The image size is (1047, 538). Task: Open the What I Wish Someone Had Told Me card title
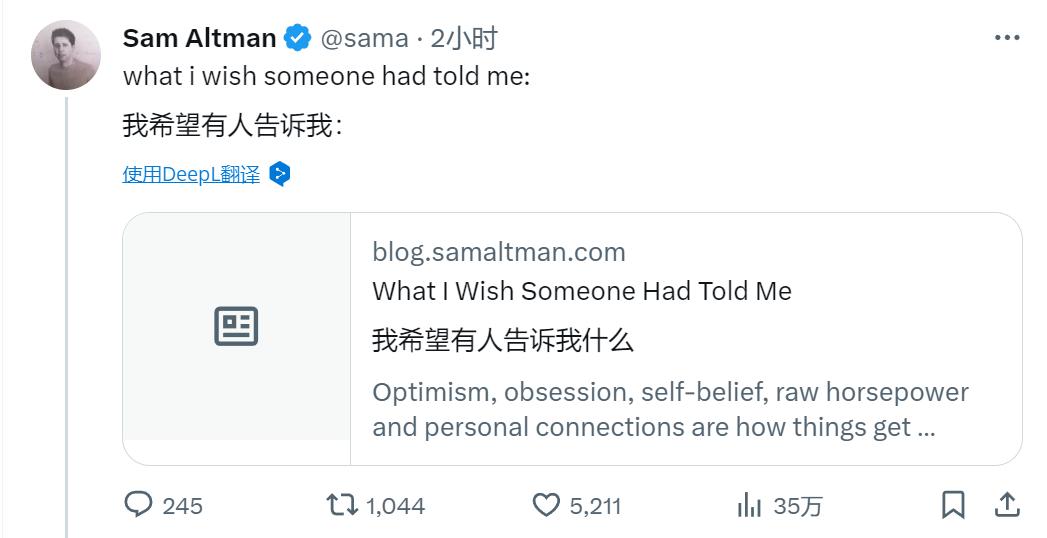point(581,291)
